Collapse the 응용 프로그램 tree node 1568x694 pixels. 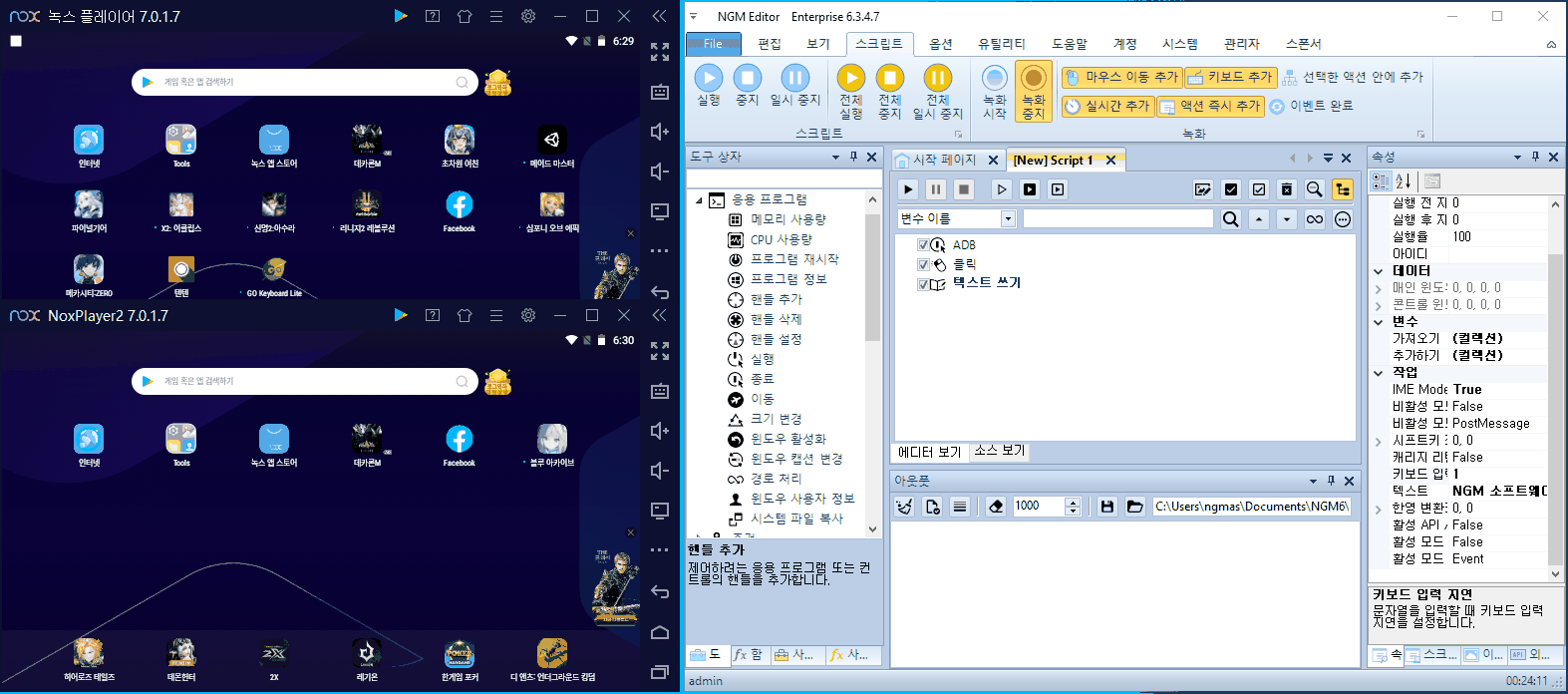click(x=699, y=200)
